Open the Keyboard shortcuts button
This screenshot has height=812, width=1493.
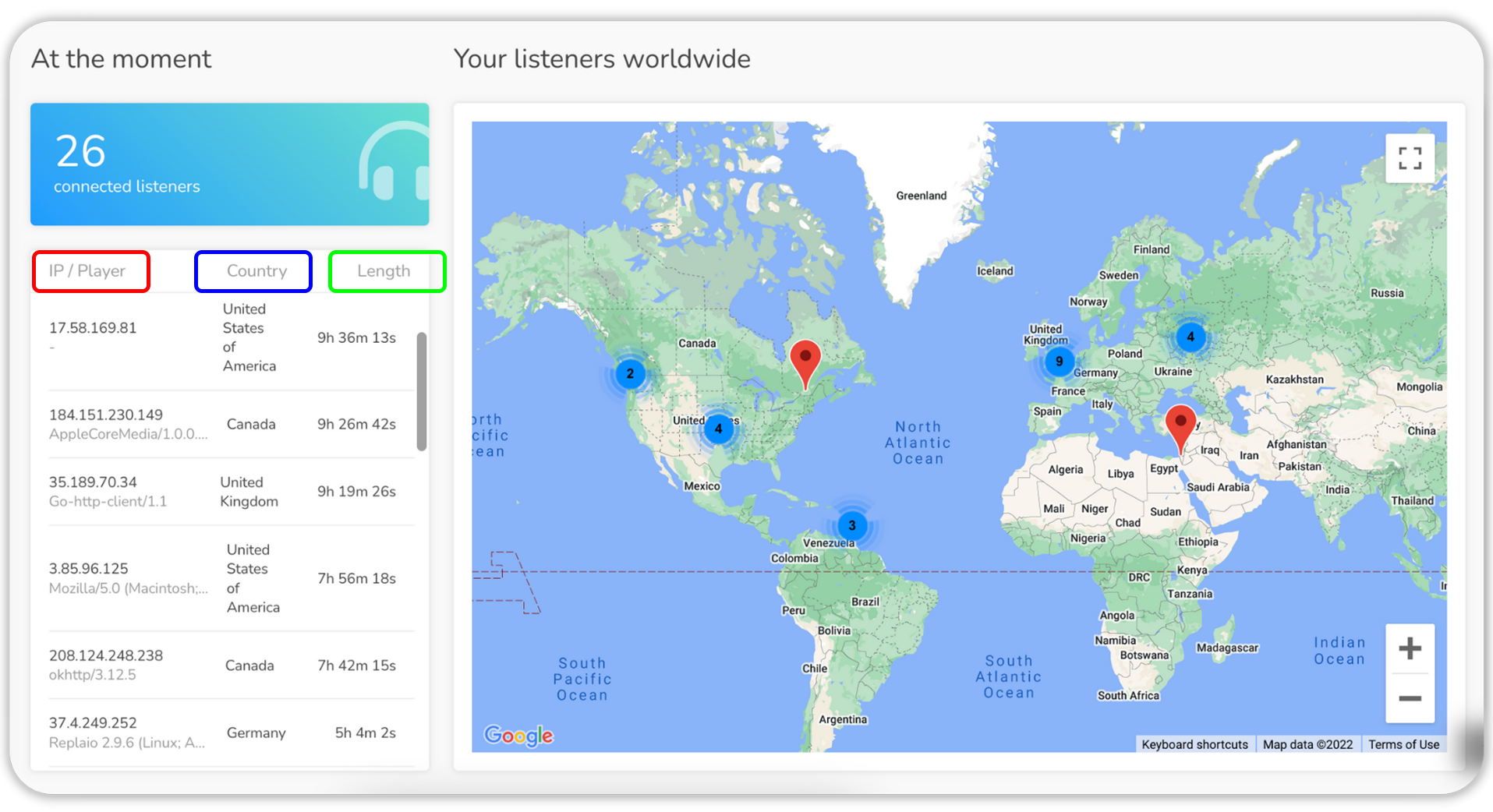tap(1194, 744)
